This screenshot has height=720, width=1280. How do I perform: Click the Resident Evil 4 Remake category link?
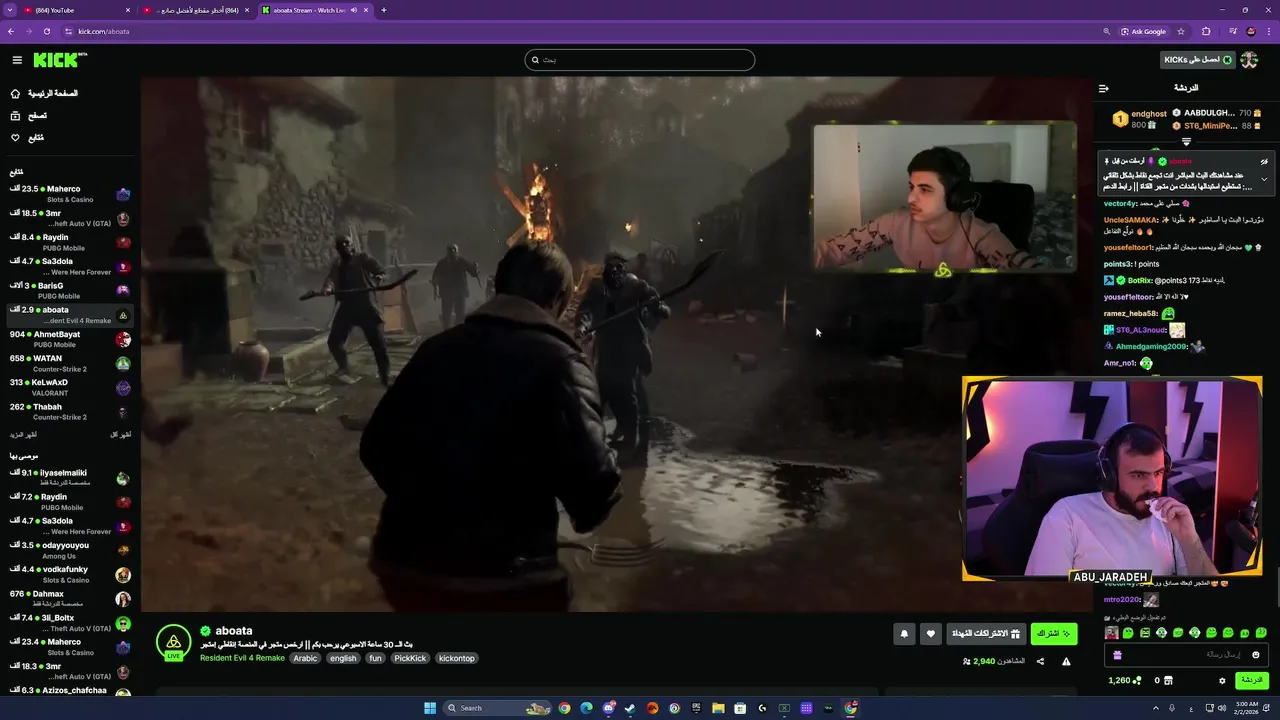point(242,658)
